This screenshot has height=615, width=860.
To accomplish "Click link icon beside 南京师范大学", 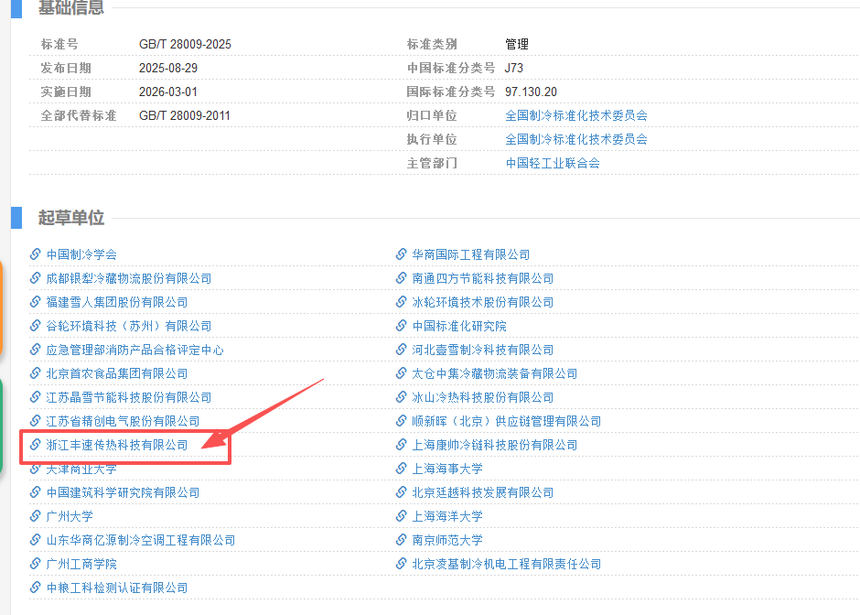I will (401, 540).
